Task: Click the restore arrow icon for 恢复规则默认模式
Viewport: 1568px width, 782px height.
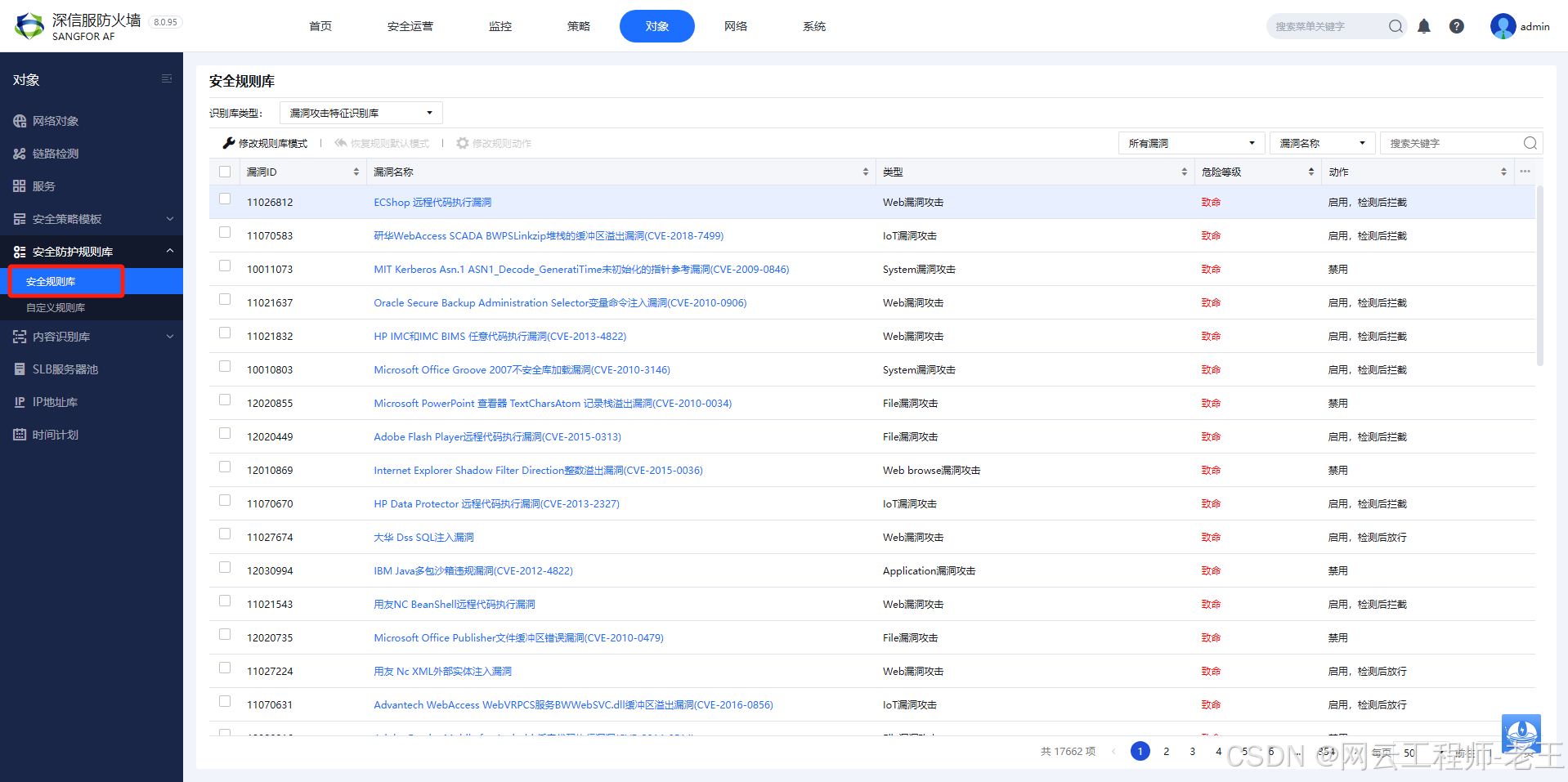Action: click(x=341, y=143)
